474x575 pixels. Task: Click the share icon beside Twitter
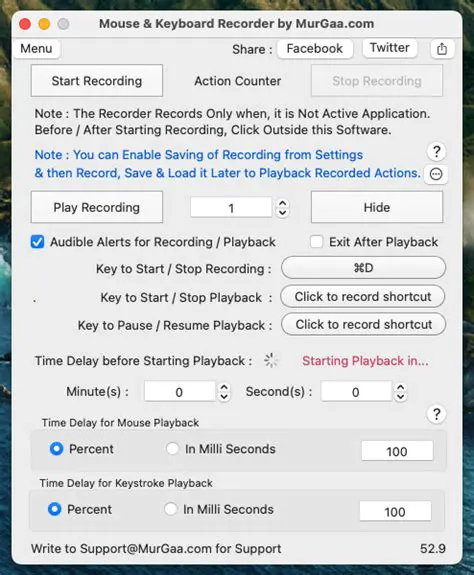pos(442,48)
